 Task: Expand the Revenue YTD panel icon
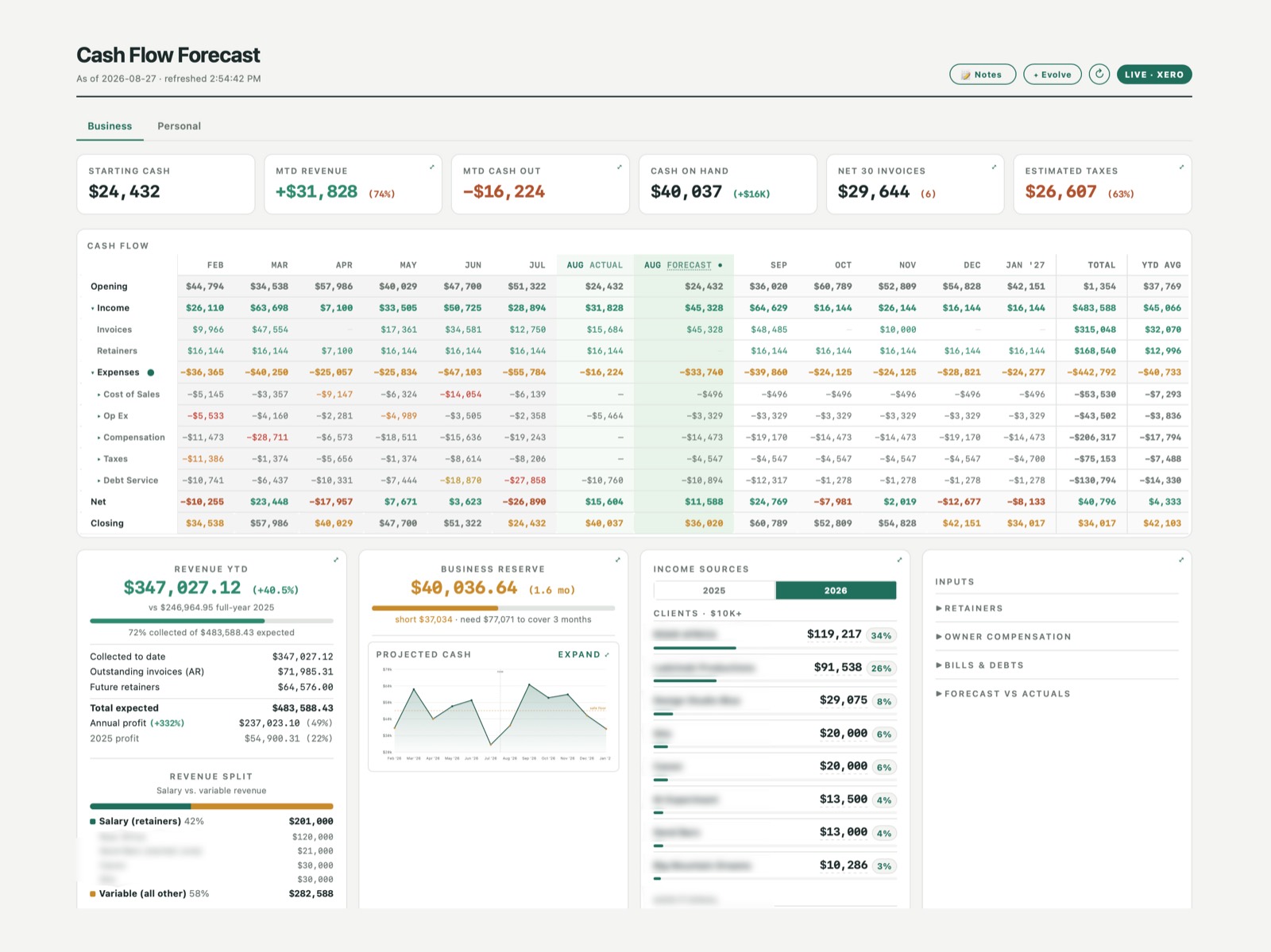click(336, 560)
